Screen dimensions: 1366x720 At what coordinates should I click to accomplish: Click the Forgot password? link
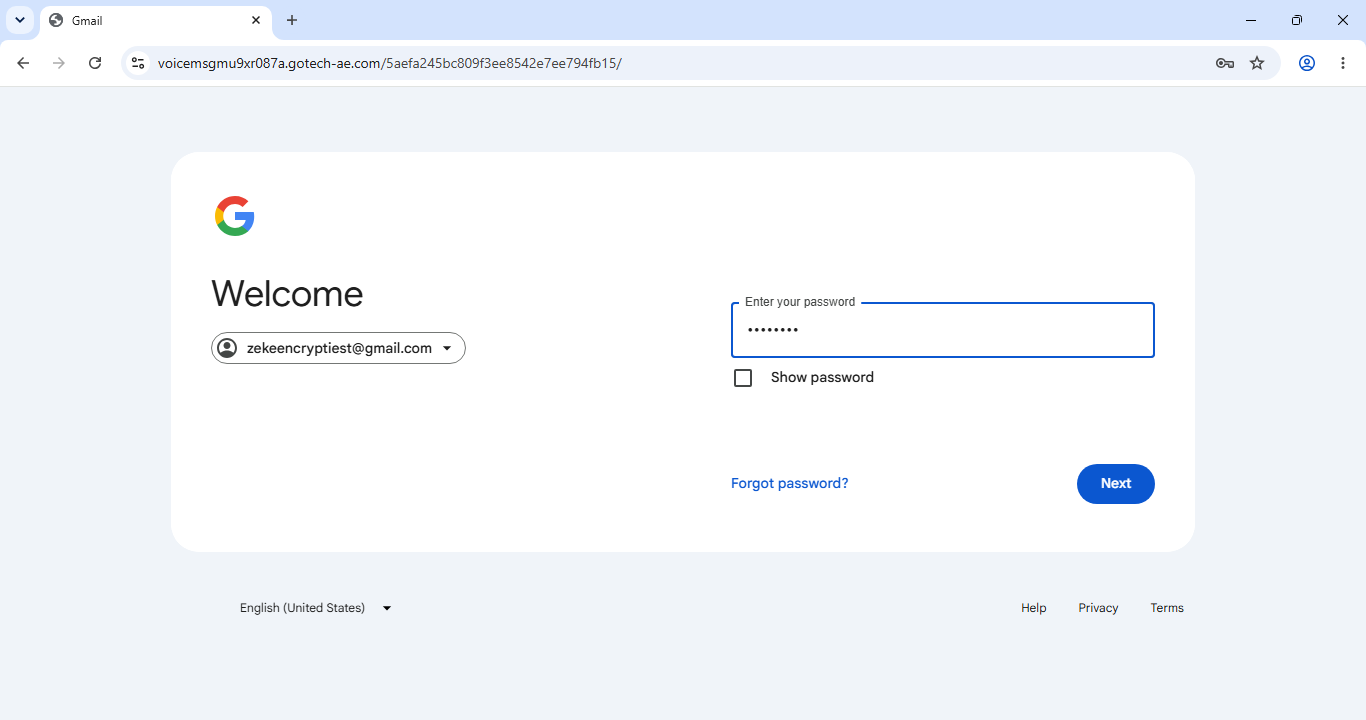(x=790, y=483)
